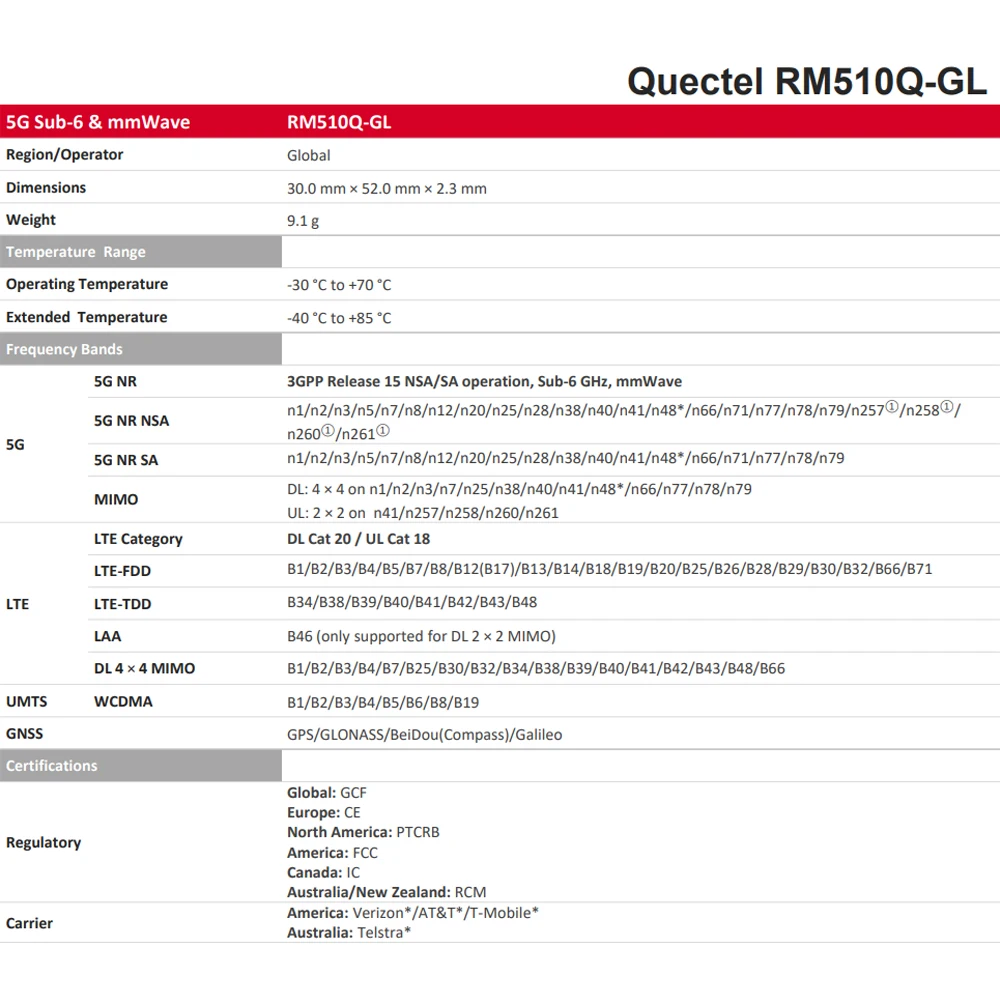
Task: Select the 'Europe: CE' line
Action: [323, 812]
